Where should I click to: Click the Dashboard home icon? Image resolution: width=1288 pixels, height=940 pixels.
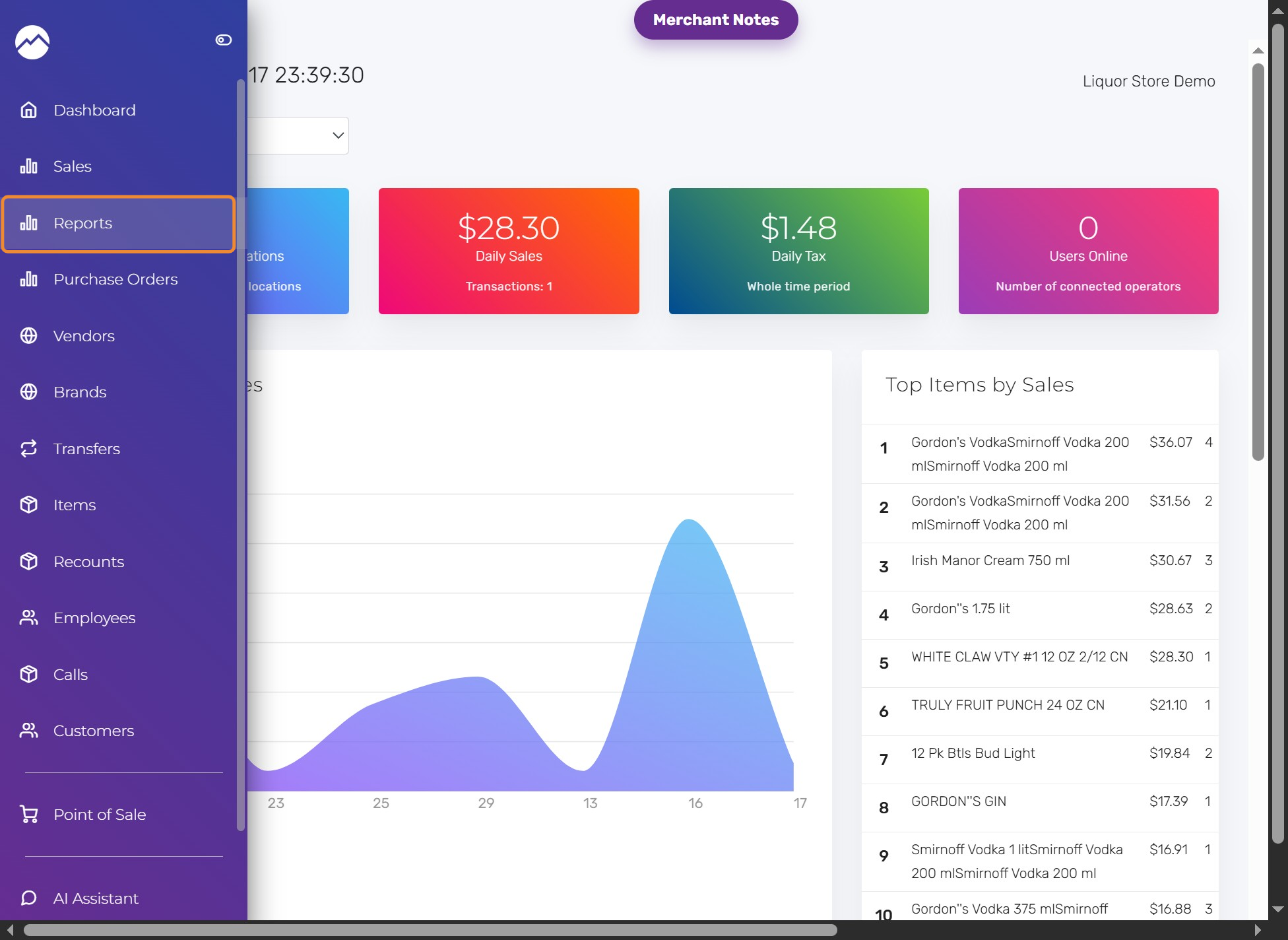pyautogui.click(x=29, y=110)
